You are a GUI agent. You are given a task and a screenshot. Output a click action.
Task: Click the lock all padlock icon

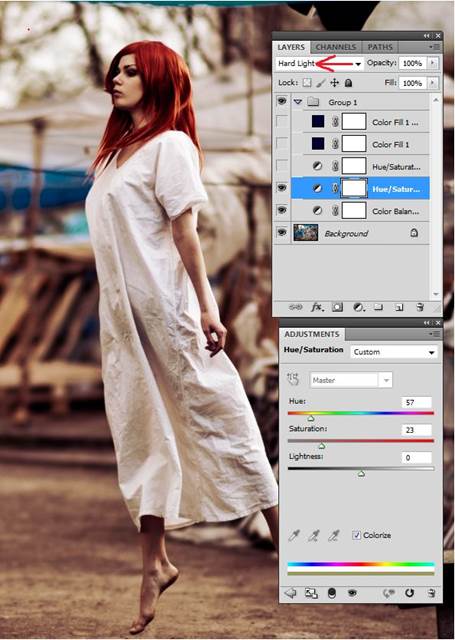click(348, 83)
